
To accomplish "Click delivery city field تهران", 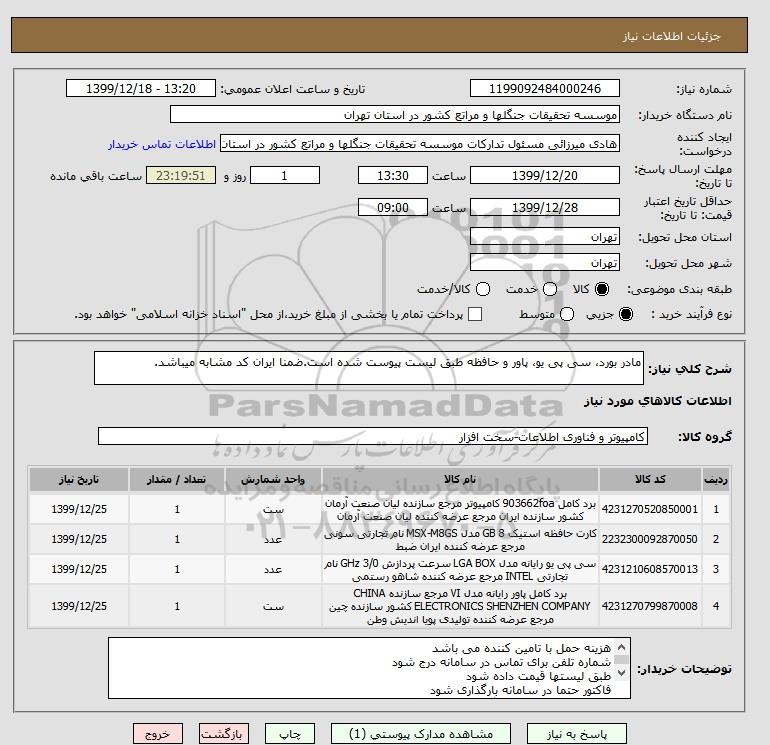I will tap(545, 263).
